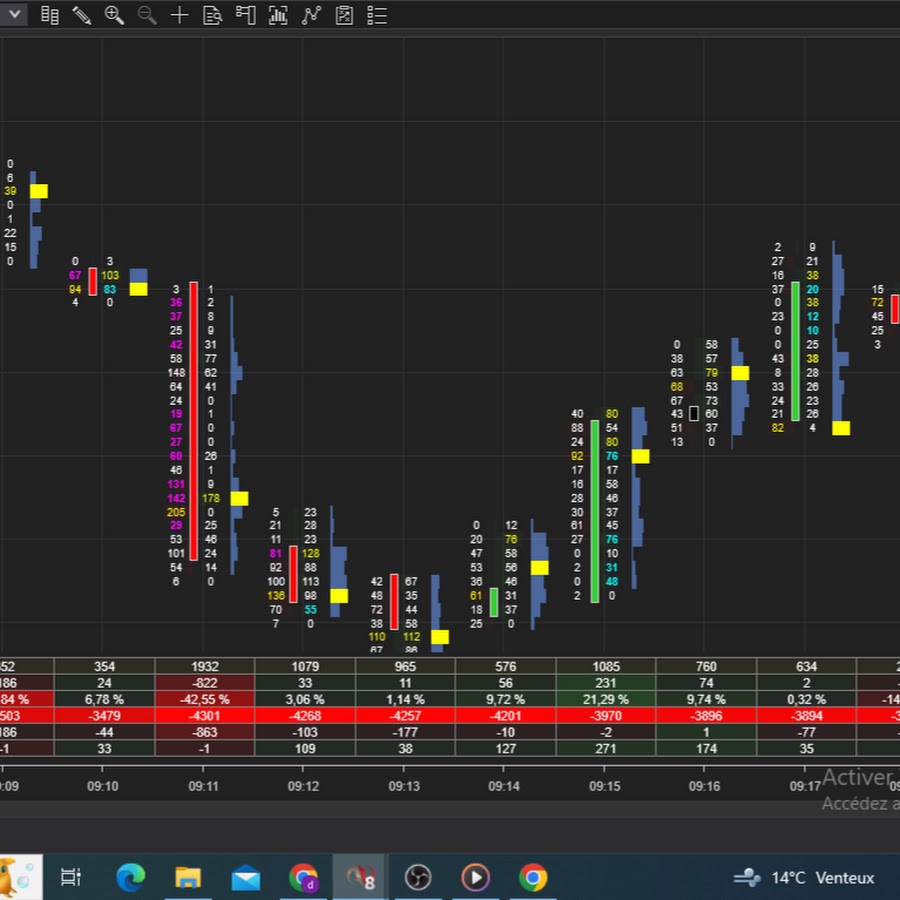Select the -177 table cell
Image resolution: width=900 pixels, height=900 pixels.
tap(405, 732)
